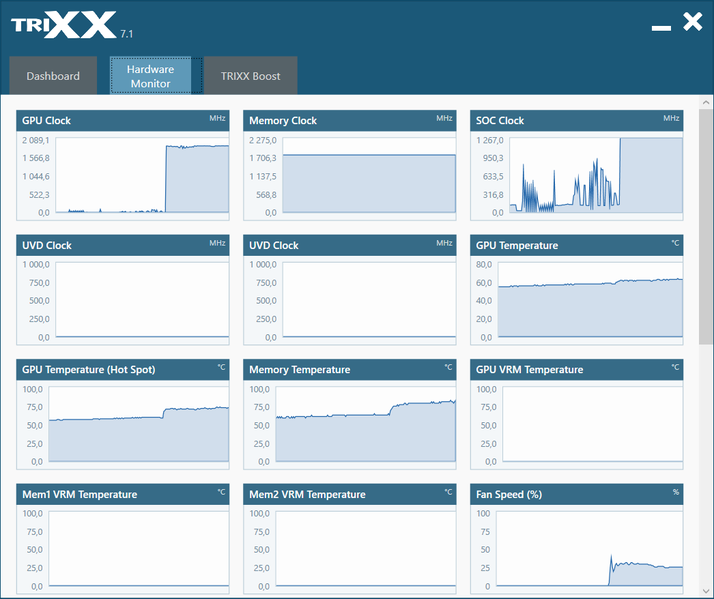Click the Fan Speed (%) graph

click(x=589, y=548)
